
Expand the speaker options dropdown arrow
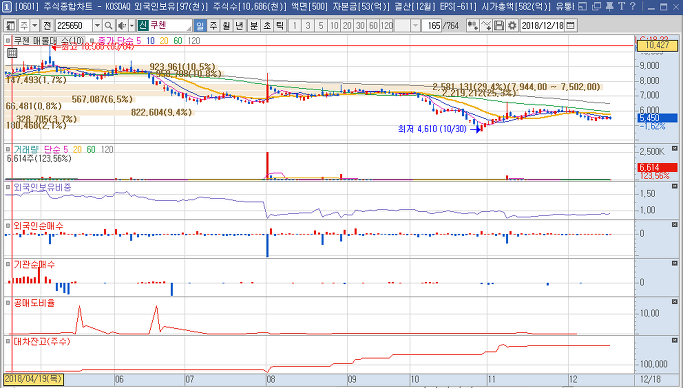[x=131, y=26]
